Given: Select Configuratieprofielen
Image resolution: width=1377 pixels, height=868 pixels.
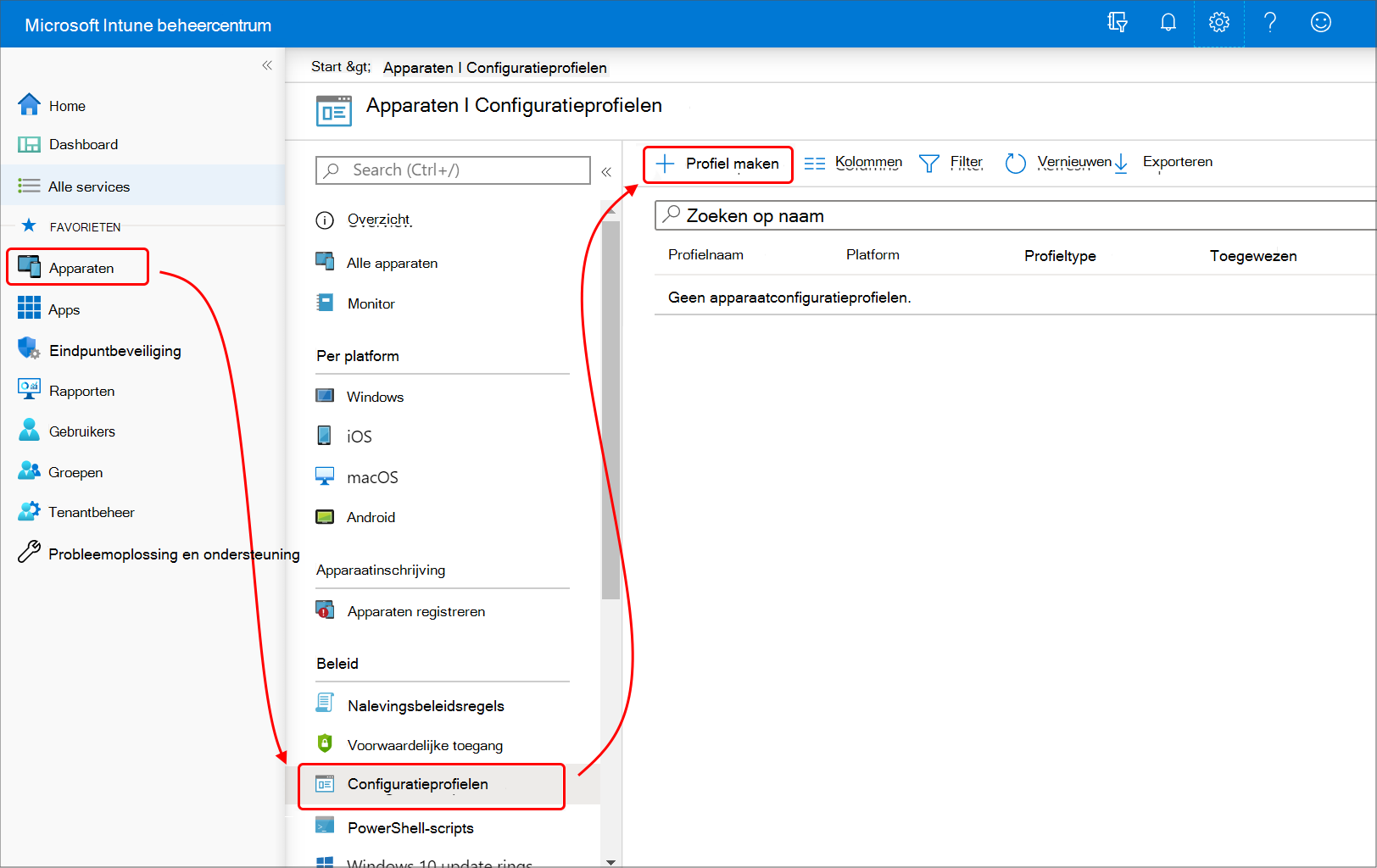Looking at the screenshot, I should [x=432, y=786].
